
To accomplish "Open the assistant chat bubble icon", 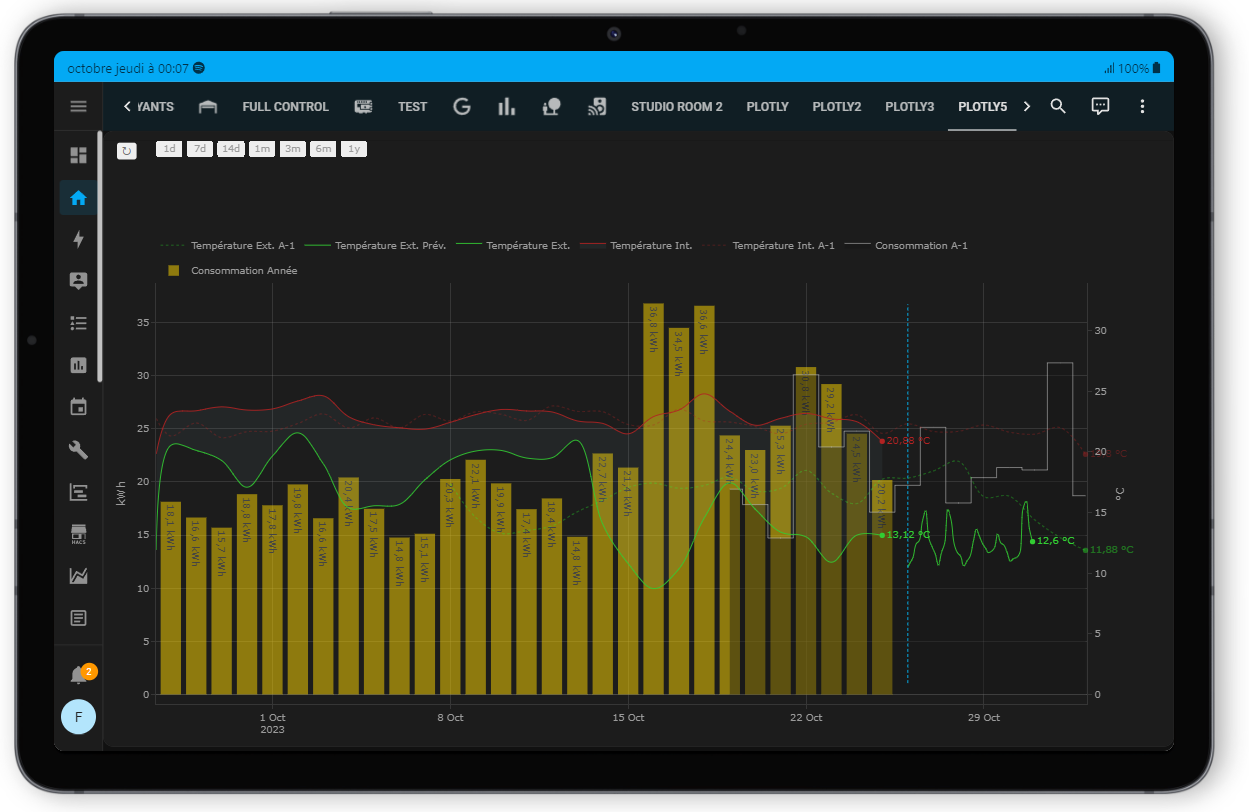I will (1100, 106).
